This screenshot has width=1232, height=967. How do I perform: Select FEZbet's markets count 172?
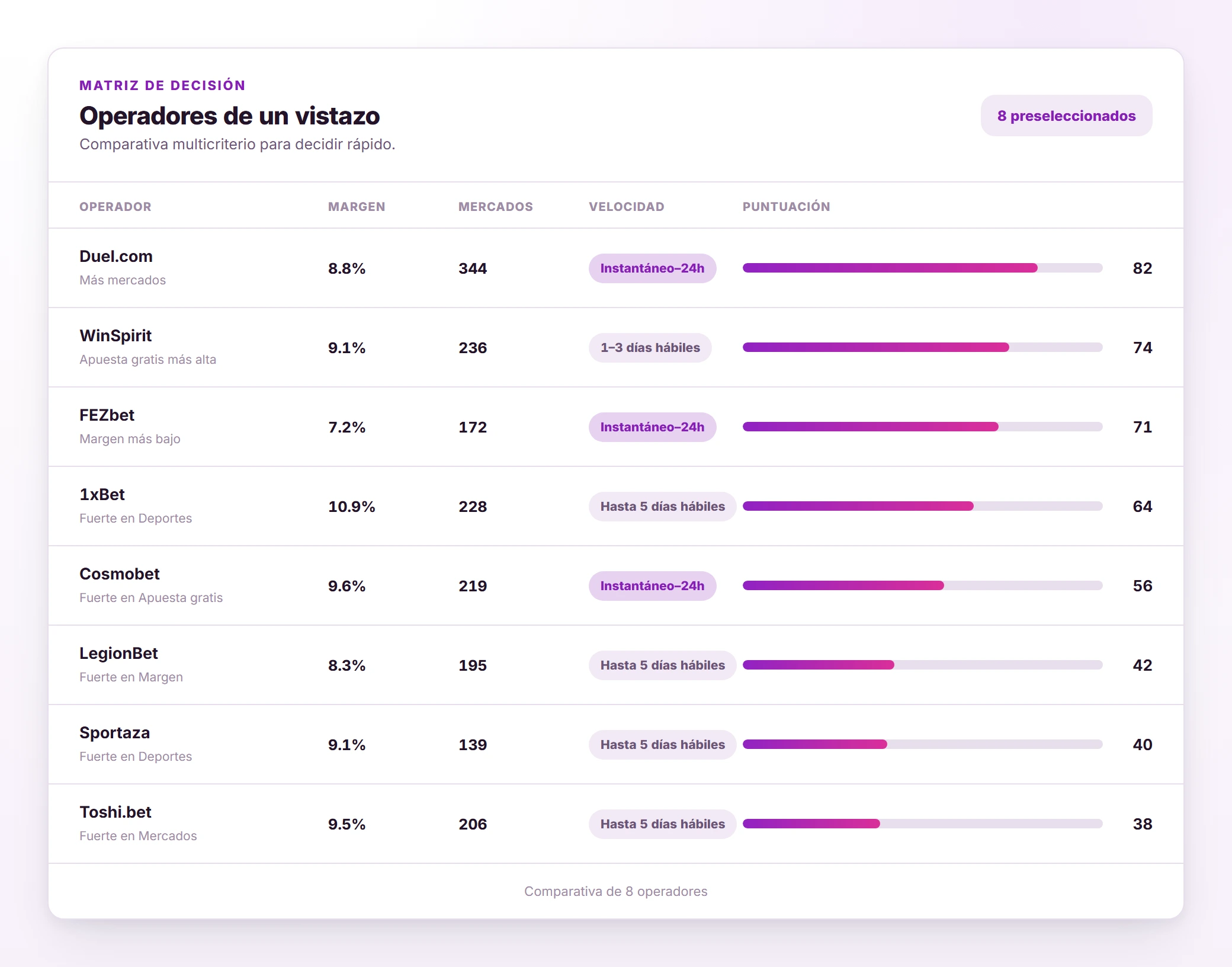(x=473, y=427)
